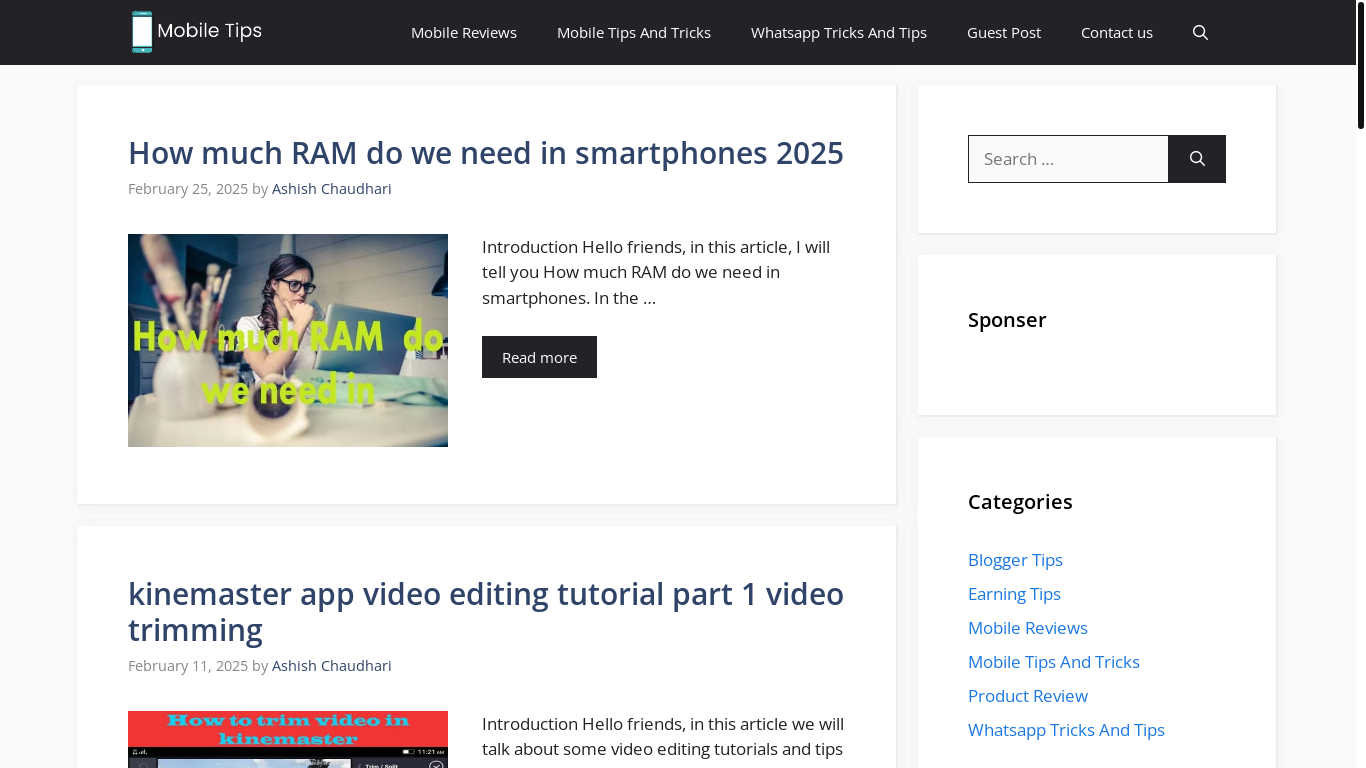
Task: Open Whatsapp Tricks And Tips sidebar category
Action: [1066, 730]
